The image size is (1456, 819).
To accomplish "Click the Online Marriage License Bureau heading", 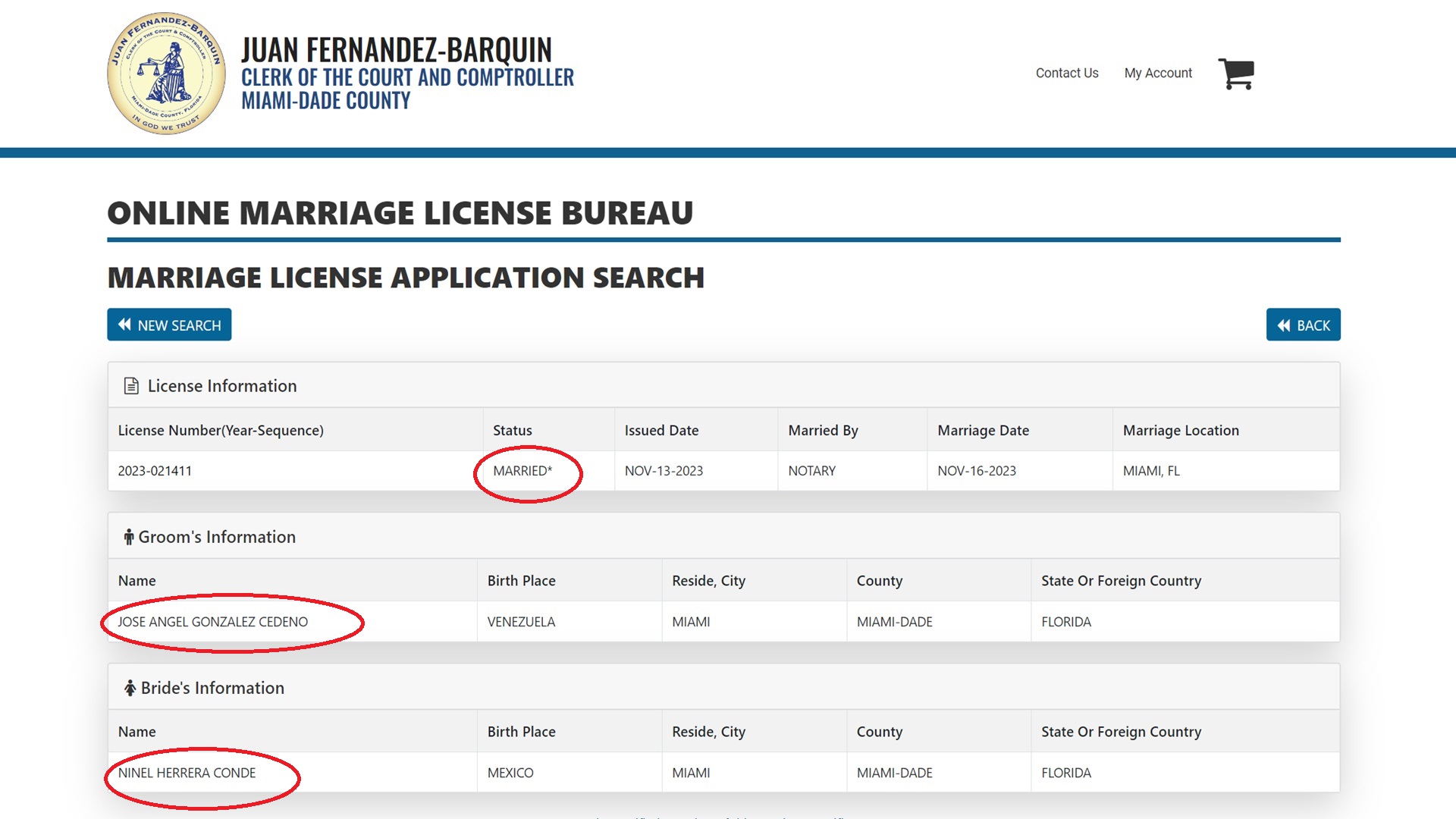I will (400, 213).
